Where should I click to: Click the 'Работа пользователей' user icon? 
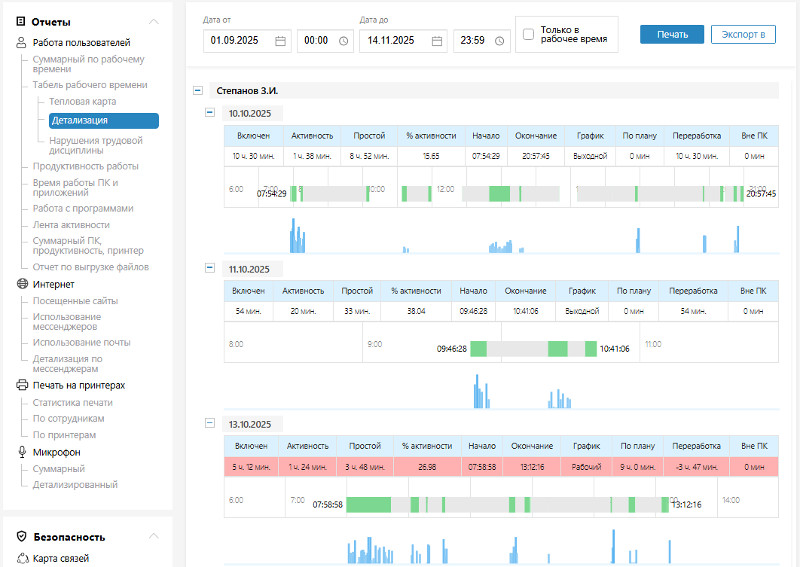22,43
